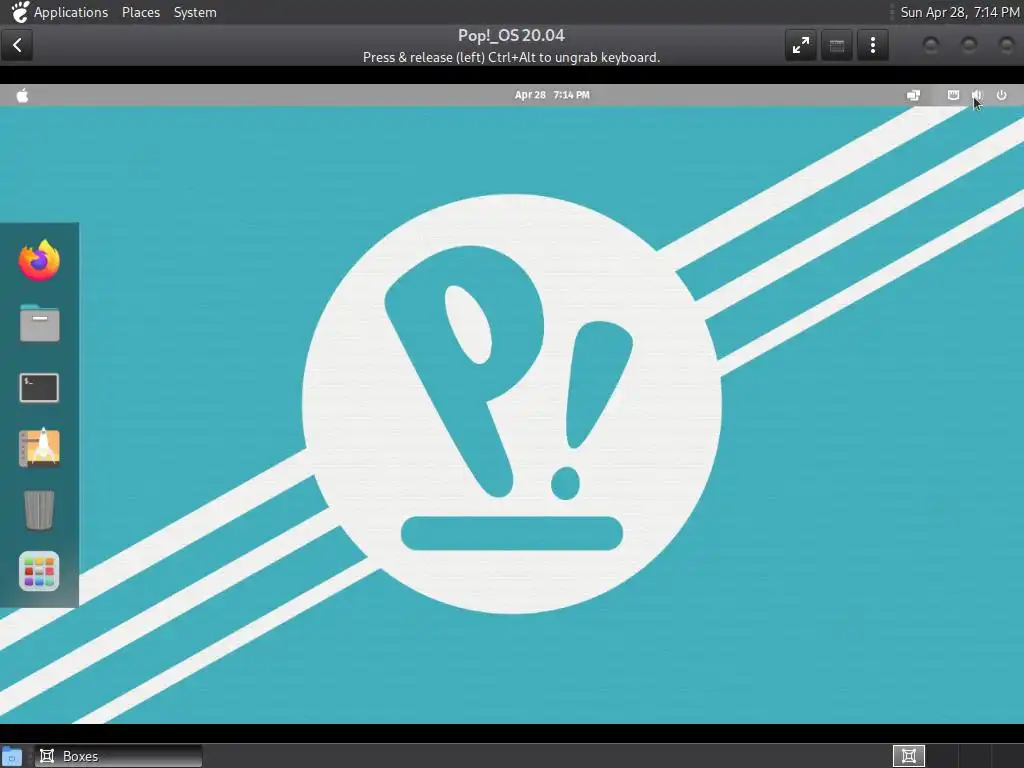Viewport: 1024px width, 768px height.
Task: Open the guest Apr 28 7:14 PM clock
Action: (552, 95)
